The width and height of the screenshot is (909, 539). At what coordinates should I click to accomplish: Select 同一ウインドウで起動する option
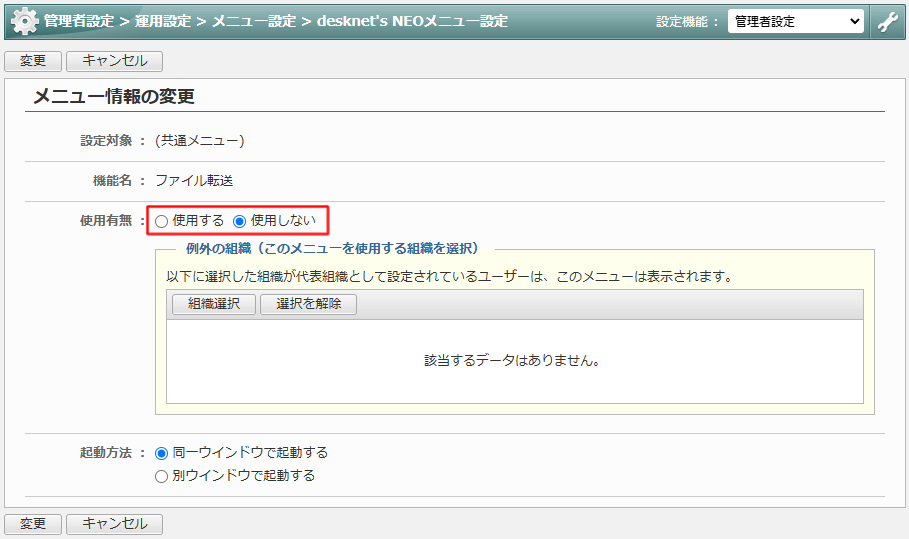point(162,453)
